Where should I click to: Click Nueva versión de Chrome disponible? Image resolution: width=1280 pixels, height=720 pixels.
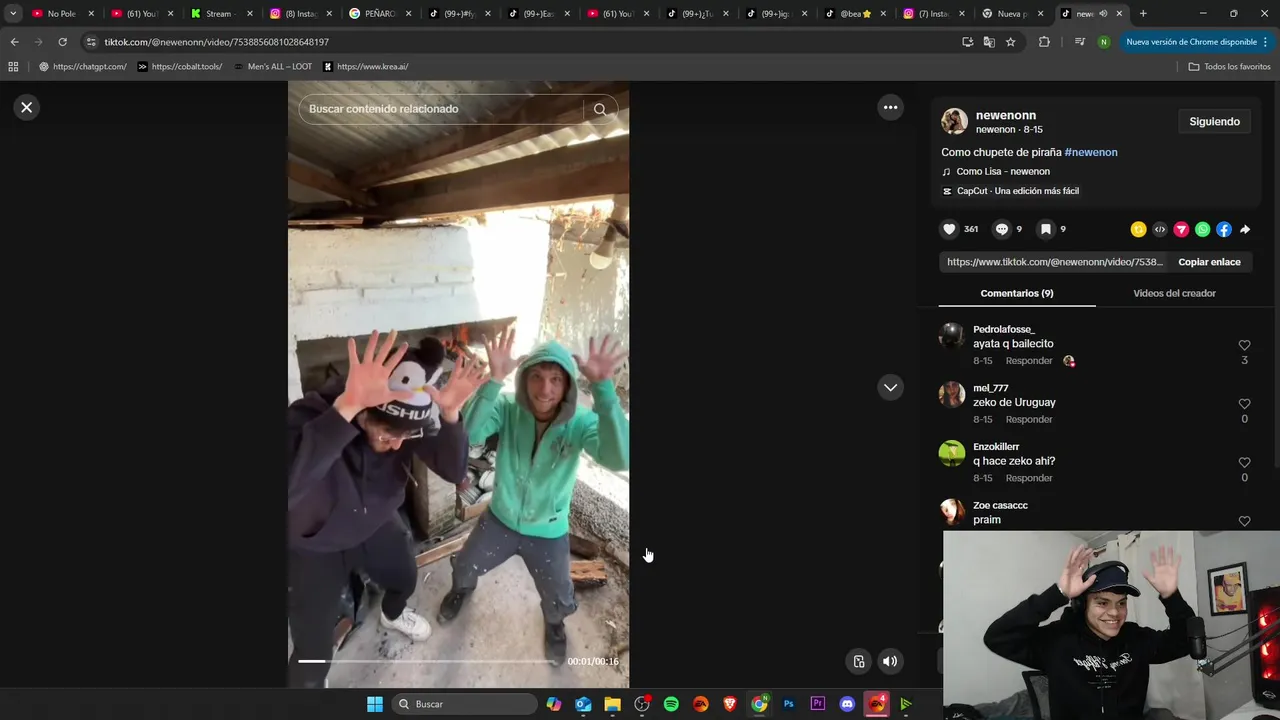tap(1191, 42)
